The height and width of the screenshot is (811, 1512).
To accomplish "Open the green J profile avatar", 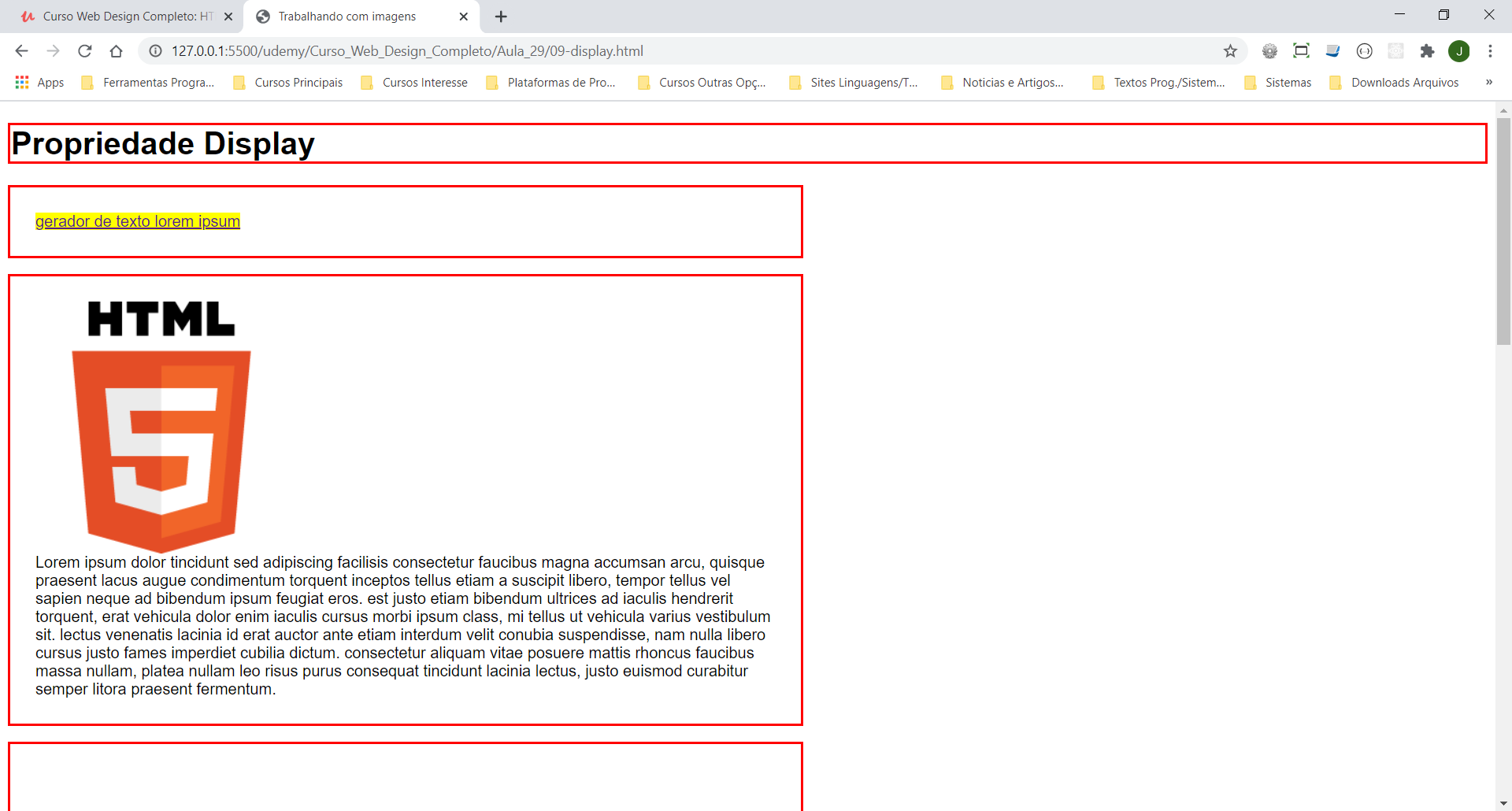I will (1458, 51).
